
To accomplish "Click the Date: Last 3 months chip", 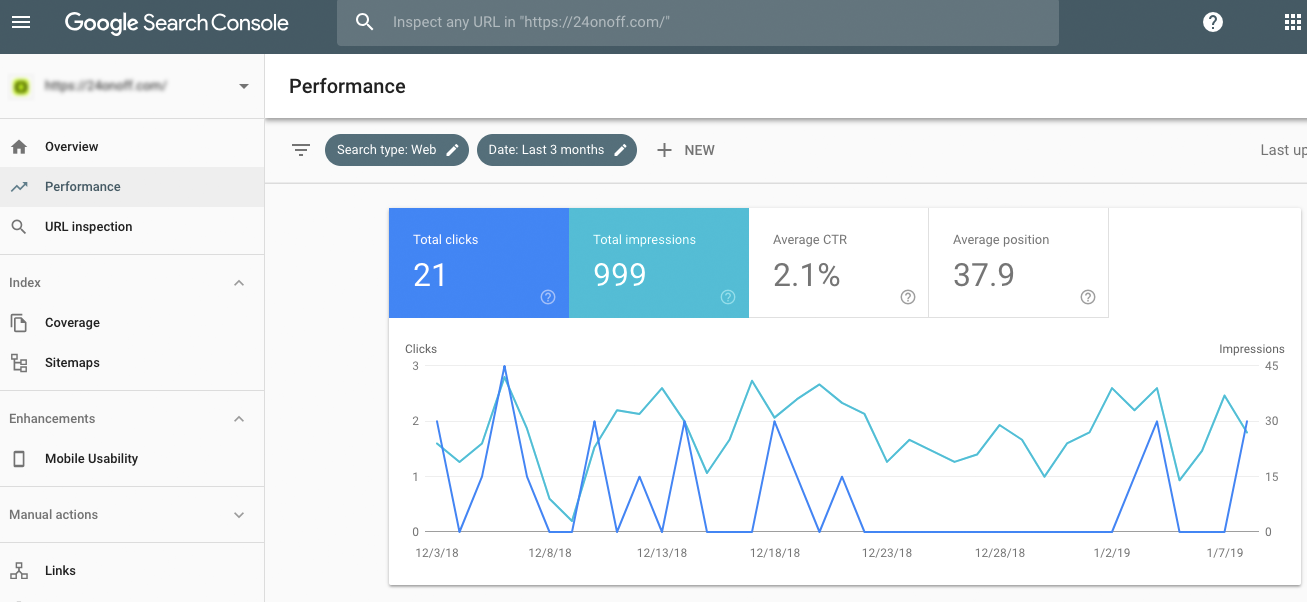I will [x=557, y=150].
